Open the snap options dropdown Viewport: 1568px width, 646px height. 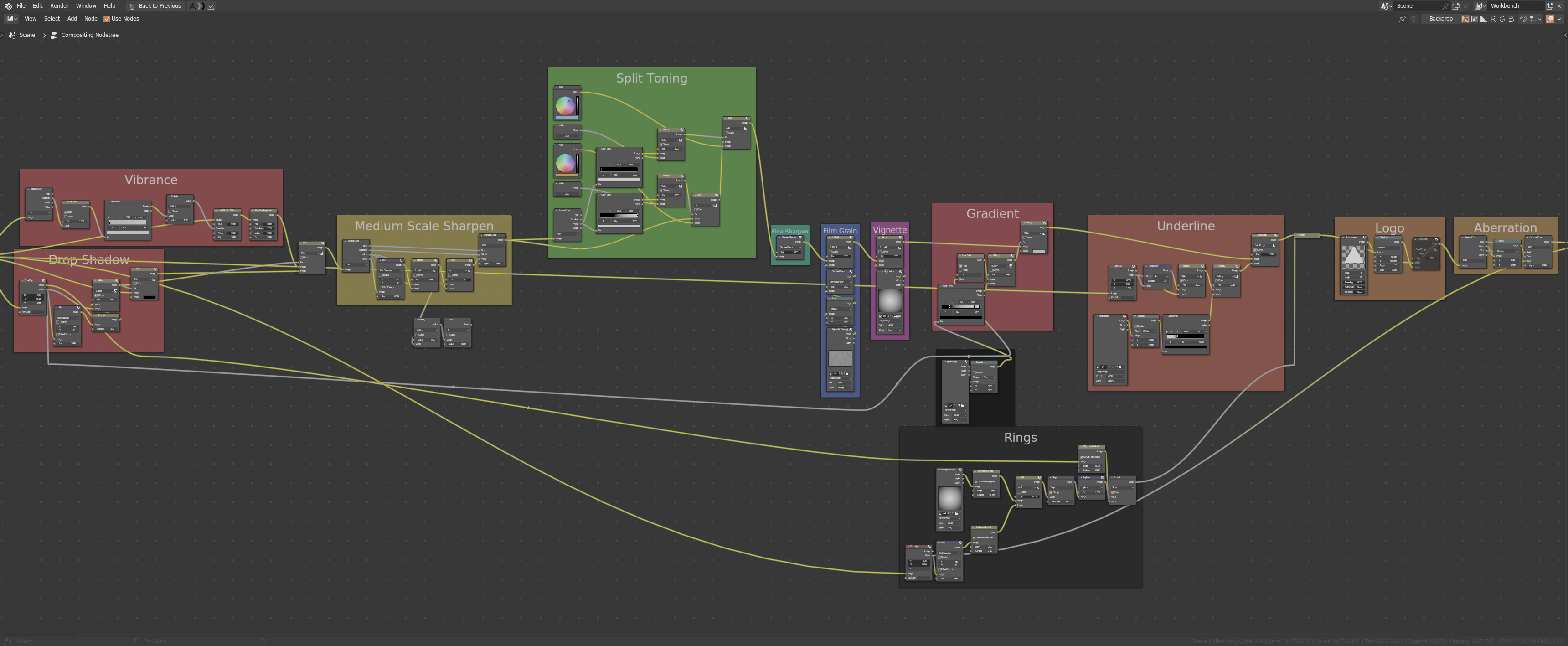click(1535, 19)
